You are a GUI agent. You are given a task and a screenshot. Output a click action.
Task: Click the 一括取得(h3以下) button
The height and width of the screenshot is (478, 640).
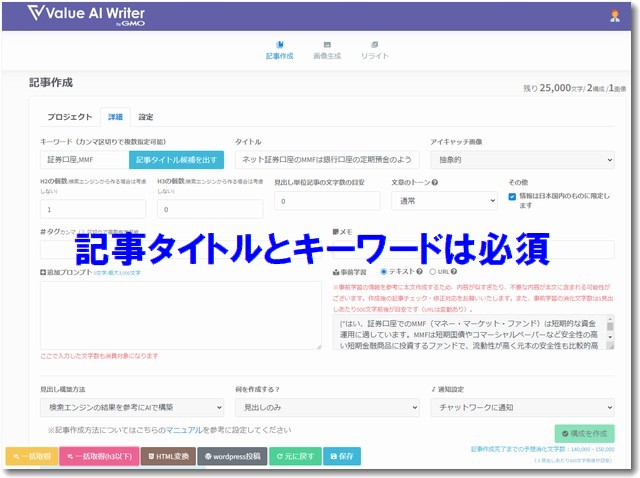pos(99,456)
